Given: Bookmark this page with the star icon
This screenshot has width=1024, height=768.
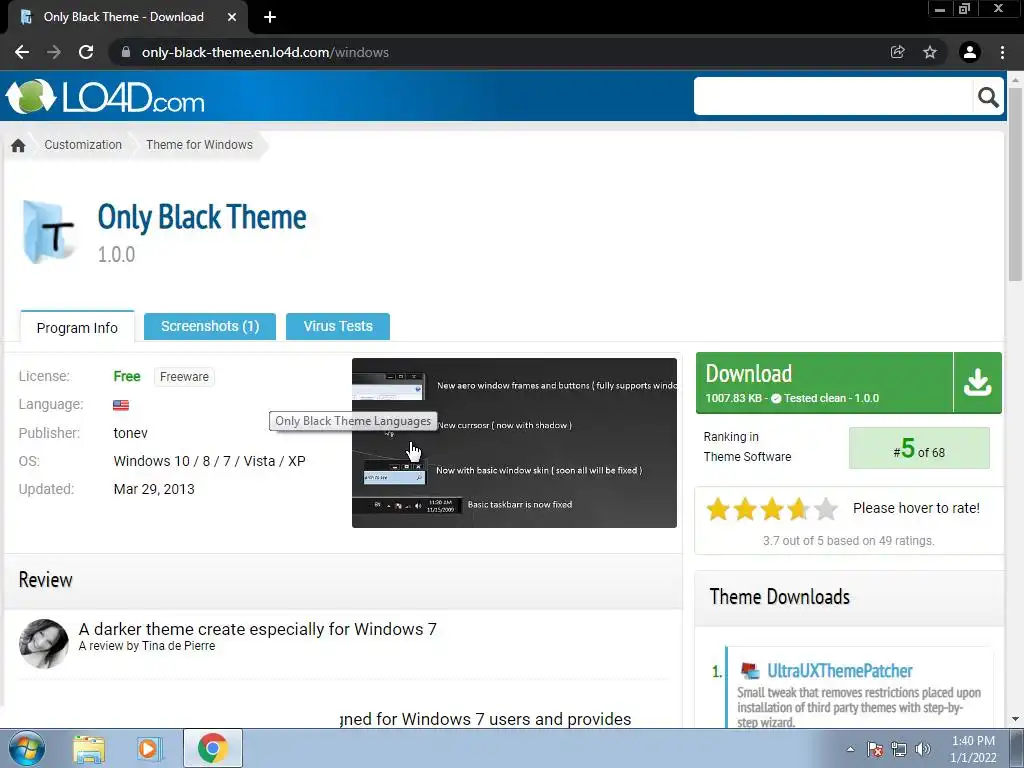Looking at the screenshot, I should [930, 52].
